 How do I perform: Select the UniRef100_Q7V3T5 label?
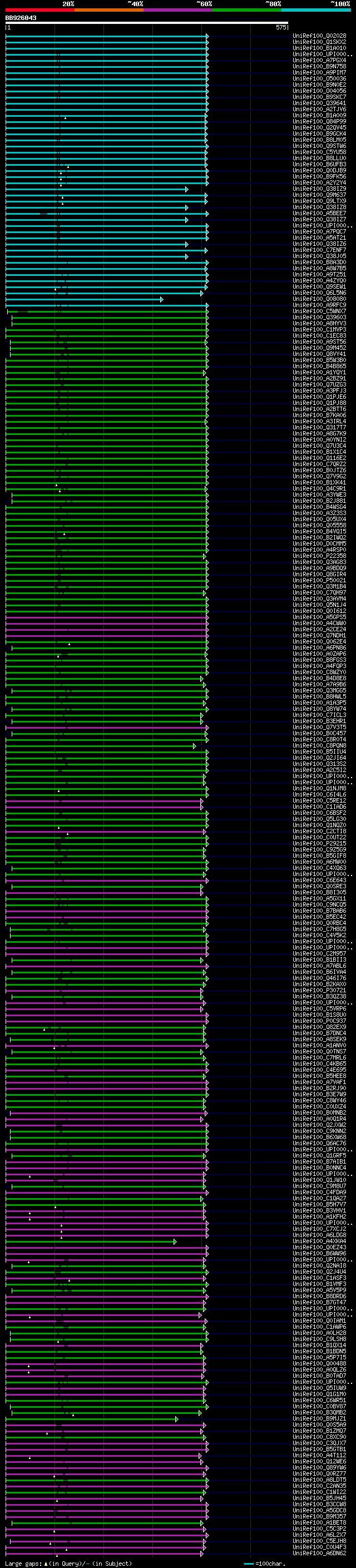click(319, 728)
